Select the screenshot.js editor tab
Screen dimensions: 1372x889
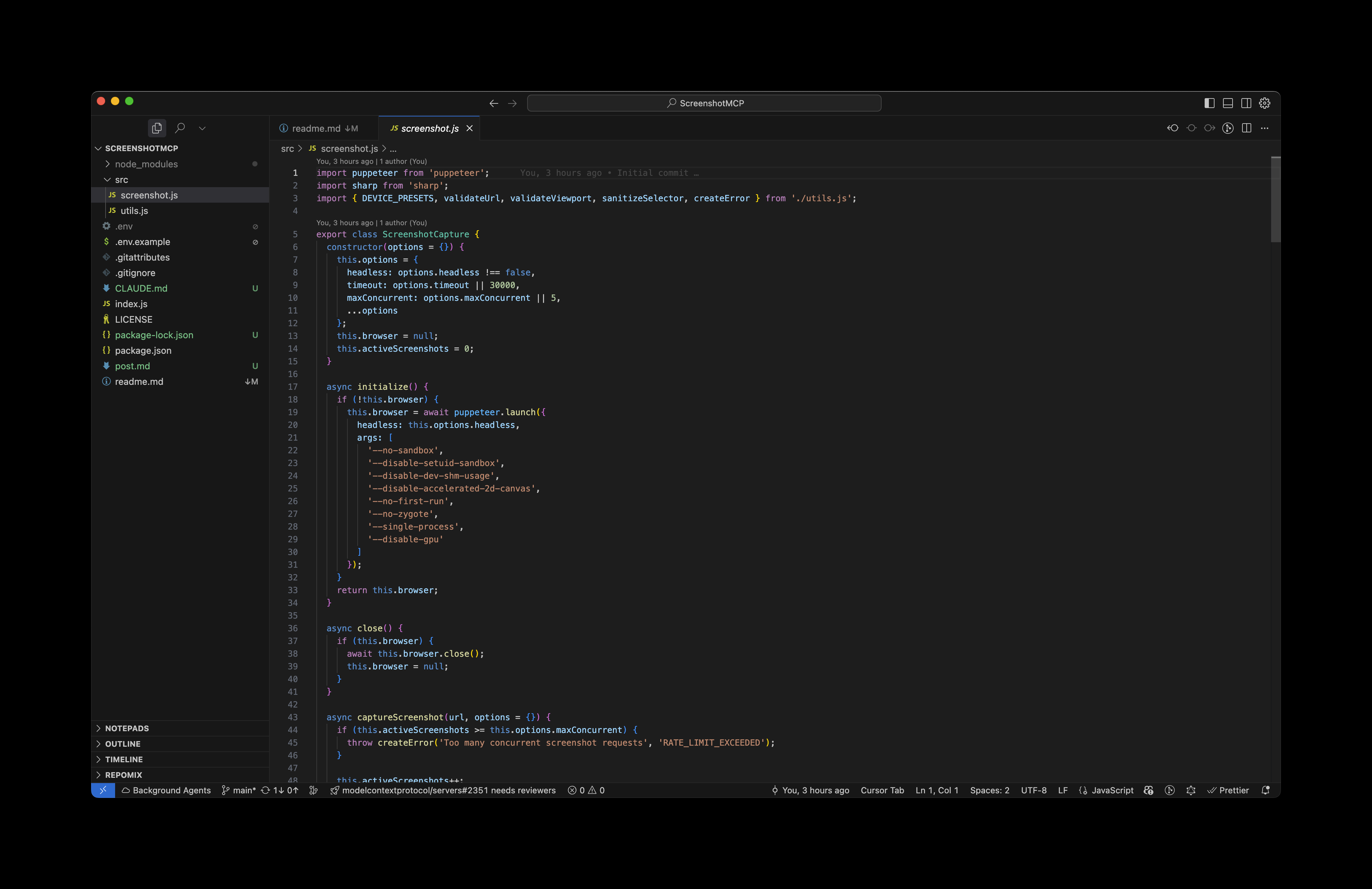pyautogui.click(x=429, y=128)
